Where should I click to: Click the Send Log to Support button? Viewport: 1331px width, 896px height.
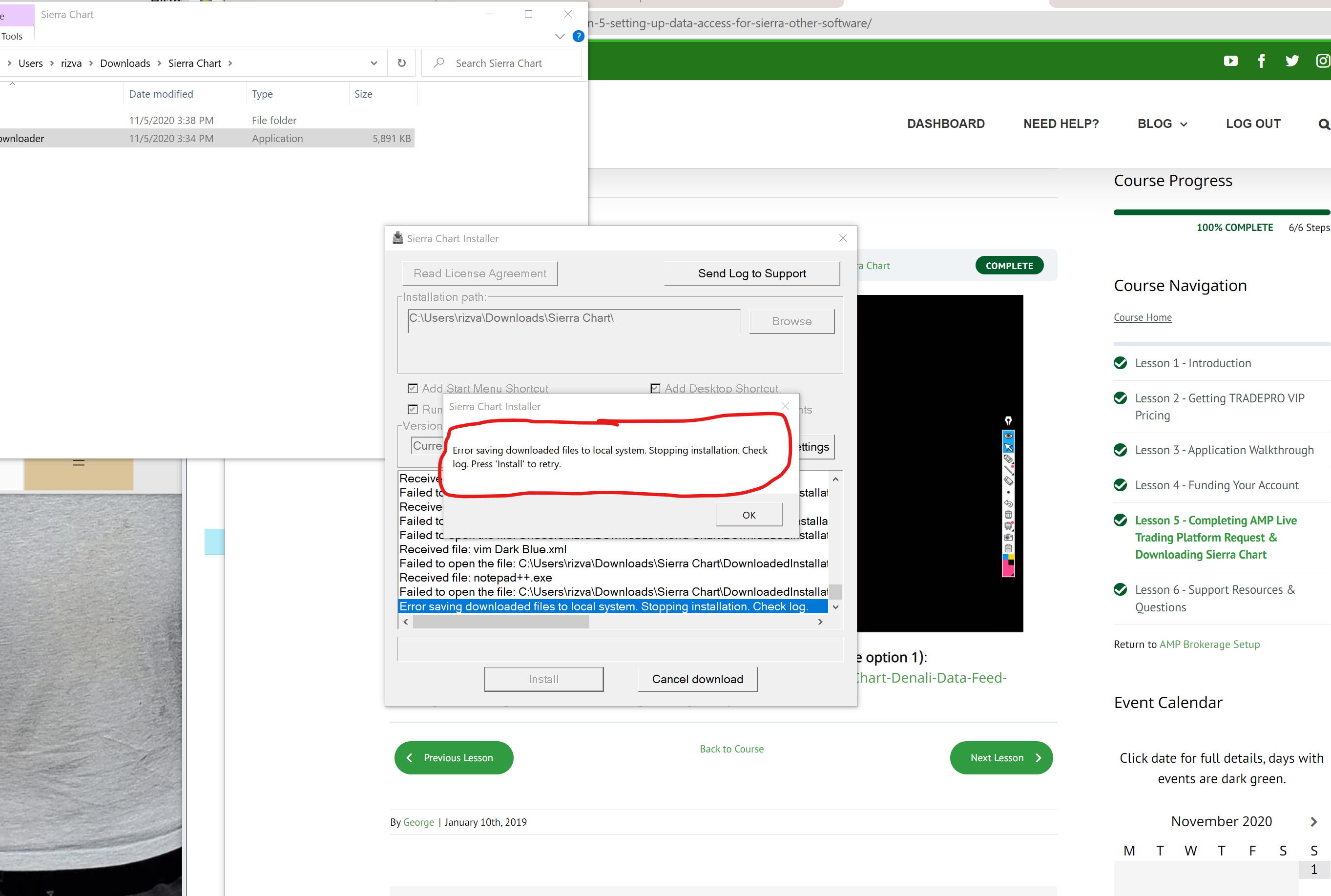point(751,273)
